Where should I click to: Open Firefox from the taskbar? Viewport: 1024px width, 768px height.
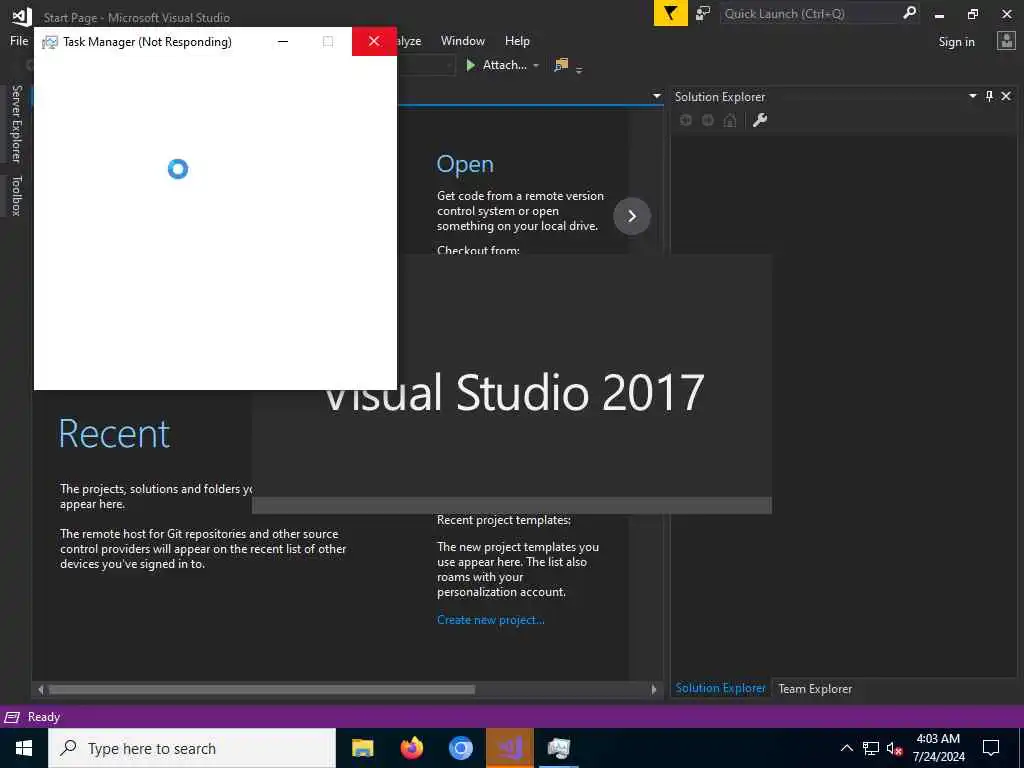coord(411,748)
